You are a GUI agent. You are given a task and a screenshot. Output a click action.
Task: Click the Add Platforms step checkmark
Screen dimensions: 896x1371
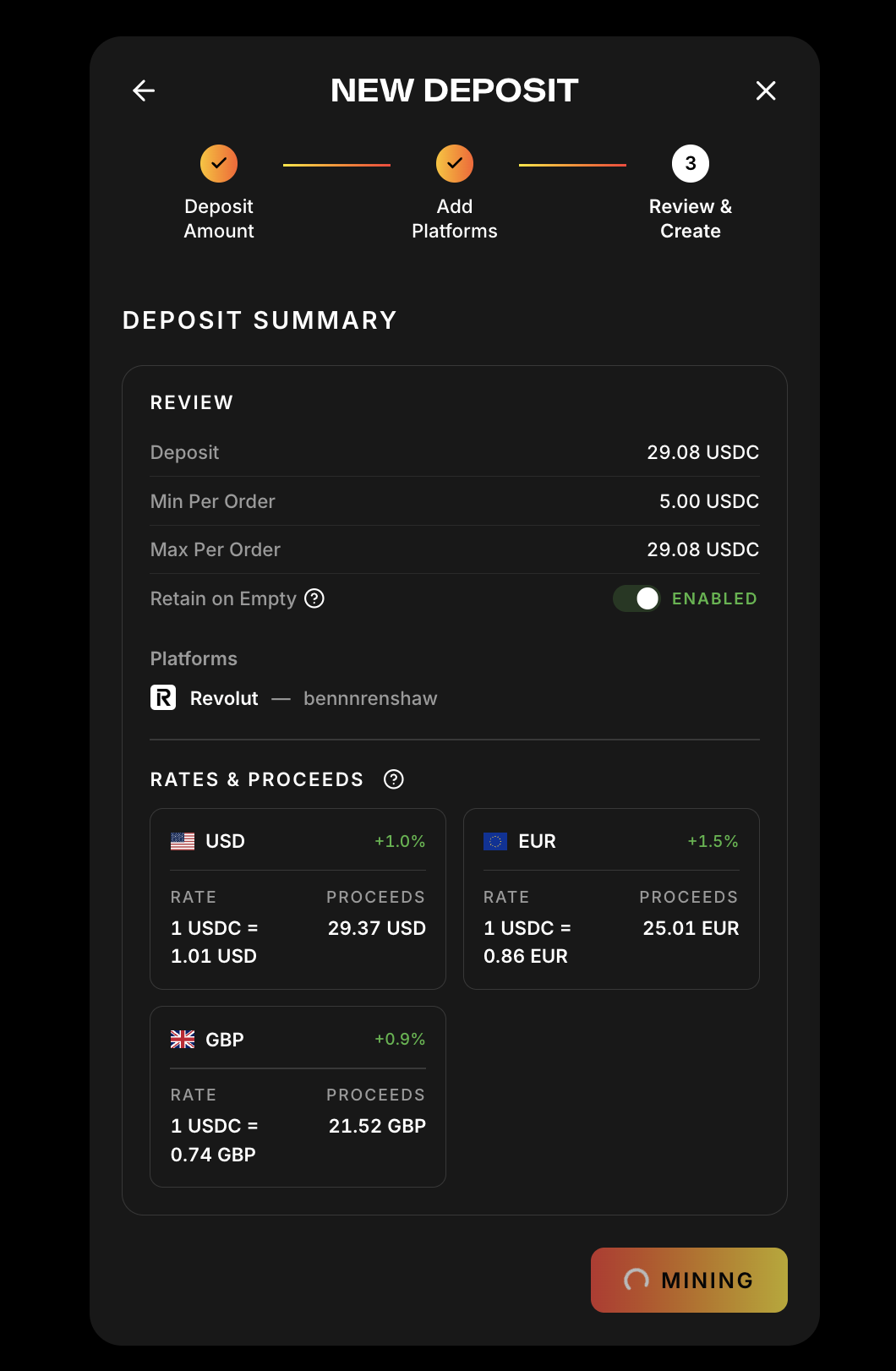click(455, 163)
